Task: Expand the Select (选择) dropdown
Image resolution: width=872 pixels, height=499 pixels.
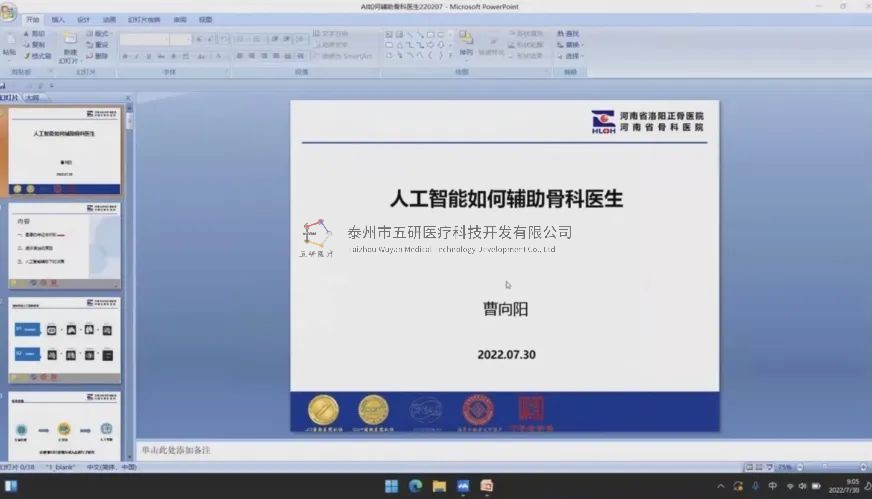Action: point(579,56)
